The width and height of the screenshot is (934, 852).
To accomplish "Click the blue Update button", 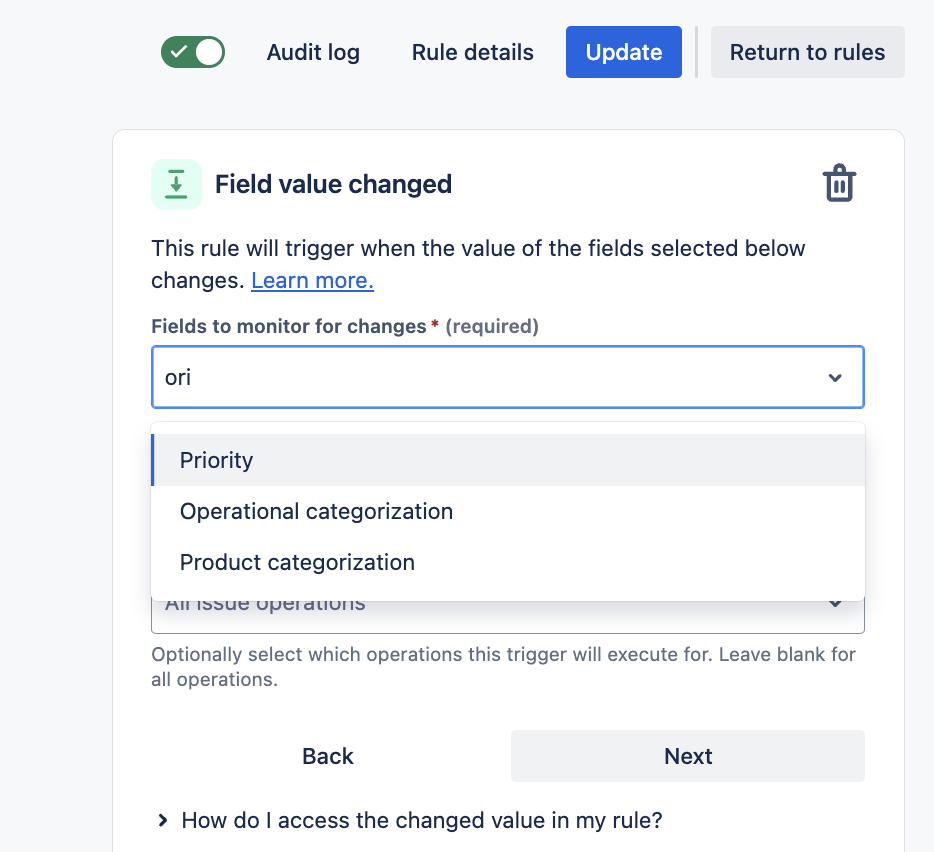I will (x=624, y=52).
